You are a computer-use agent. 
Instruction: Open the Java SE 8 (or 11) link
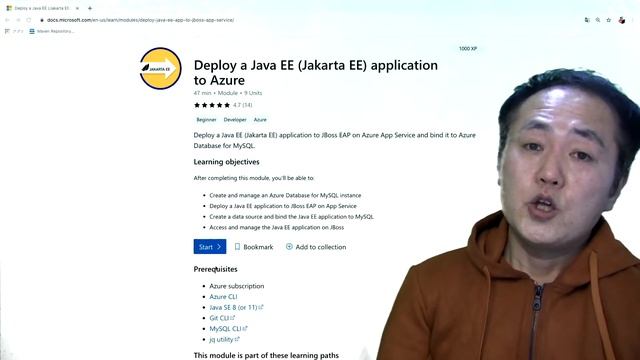point(236,307)
